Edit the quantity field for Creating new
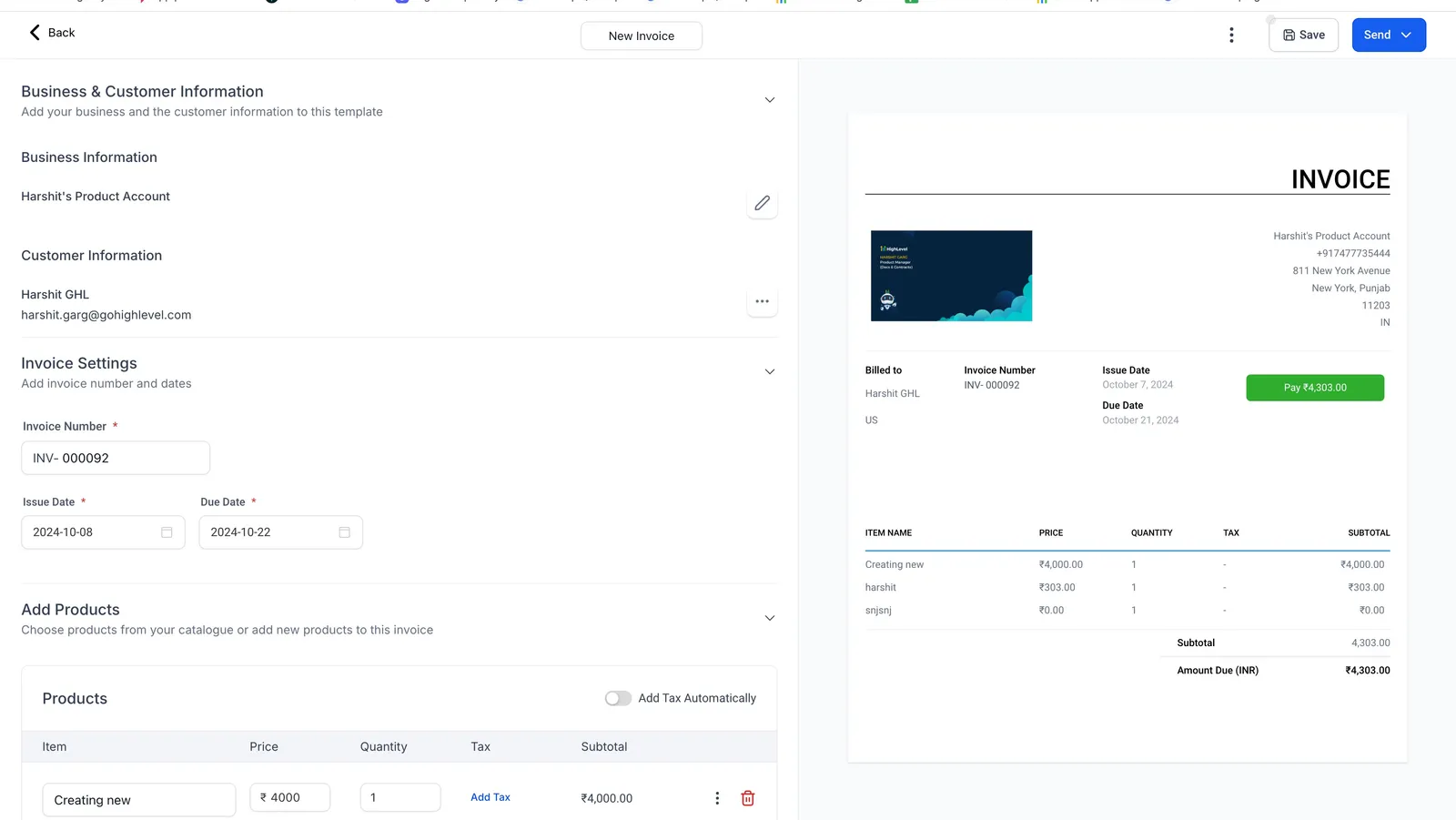 pos(400,797)
